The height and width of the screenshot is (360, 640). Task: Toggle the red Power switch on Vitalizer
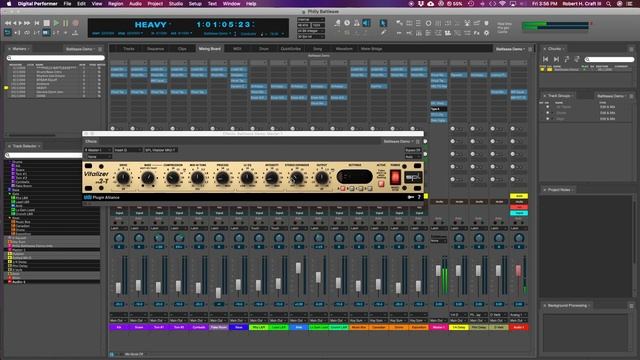coord(395,177)
